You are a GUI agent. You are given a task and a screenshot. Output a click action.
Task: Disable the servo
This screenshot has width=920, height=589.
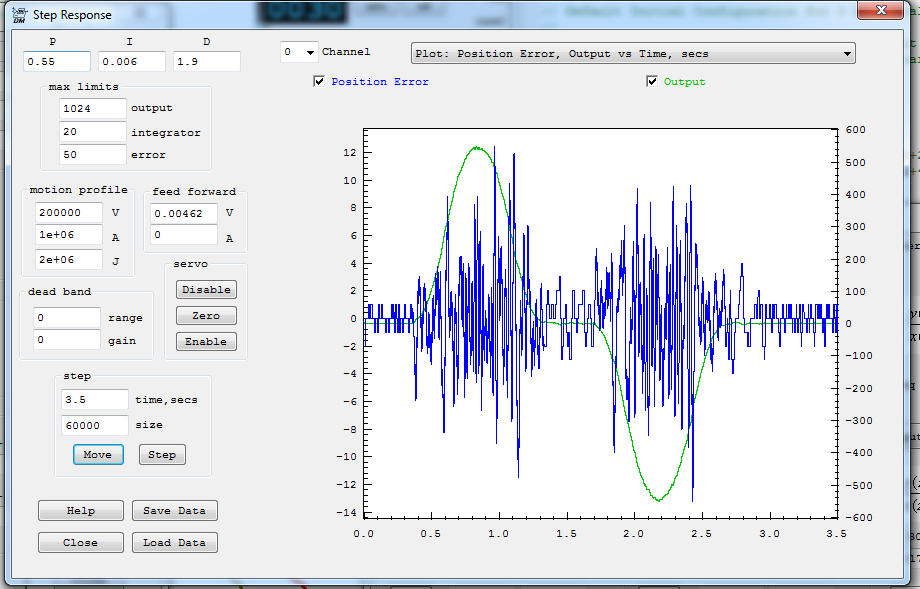pos(207,290)
